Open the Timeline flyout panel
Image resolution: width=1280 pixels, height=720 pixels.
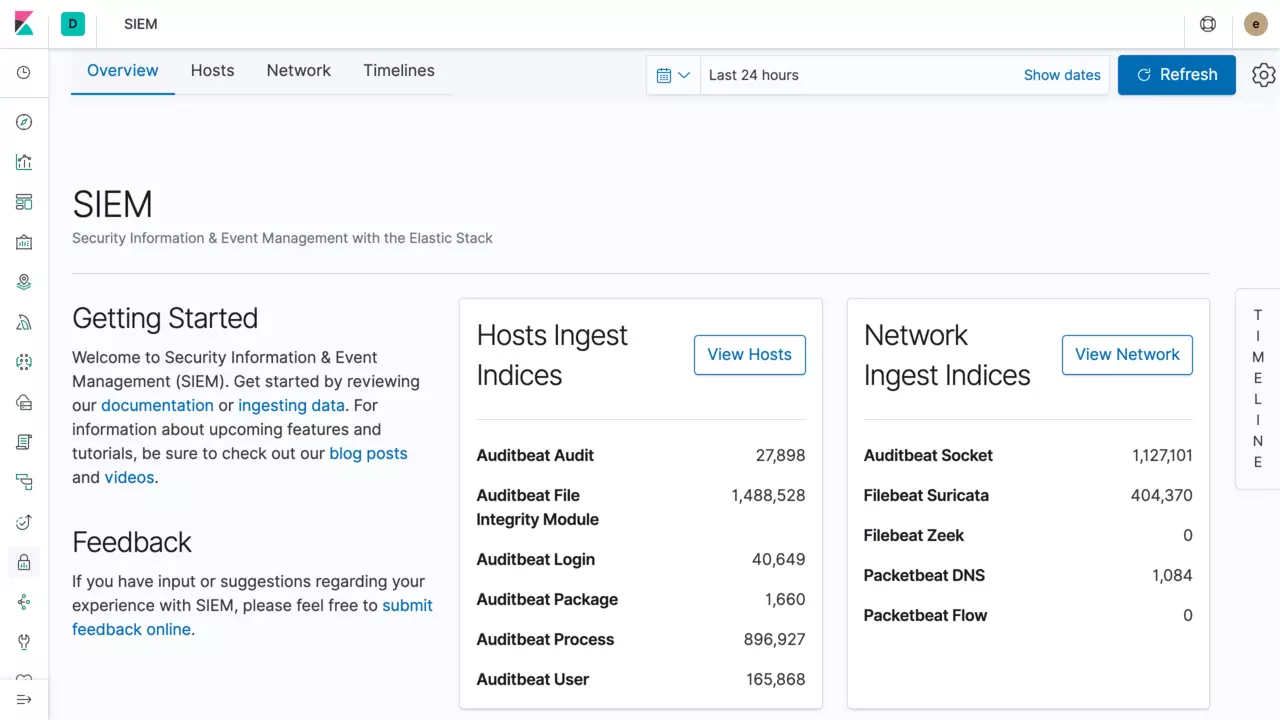click(x=1258, y=388)
